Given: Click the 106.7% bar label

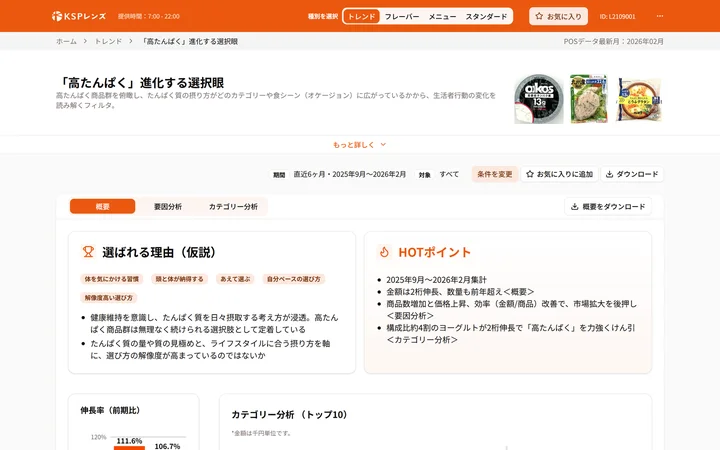Looking at the screenshot, I should pos(167,446).
